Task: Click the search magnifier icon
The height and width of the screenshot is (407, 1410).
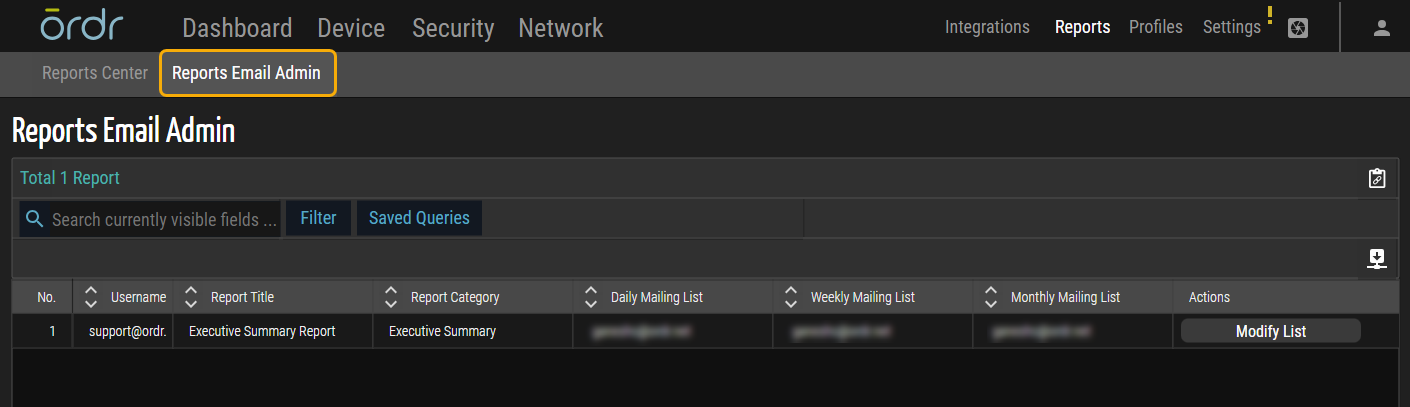Action: [35, 219]
